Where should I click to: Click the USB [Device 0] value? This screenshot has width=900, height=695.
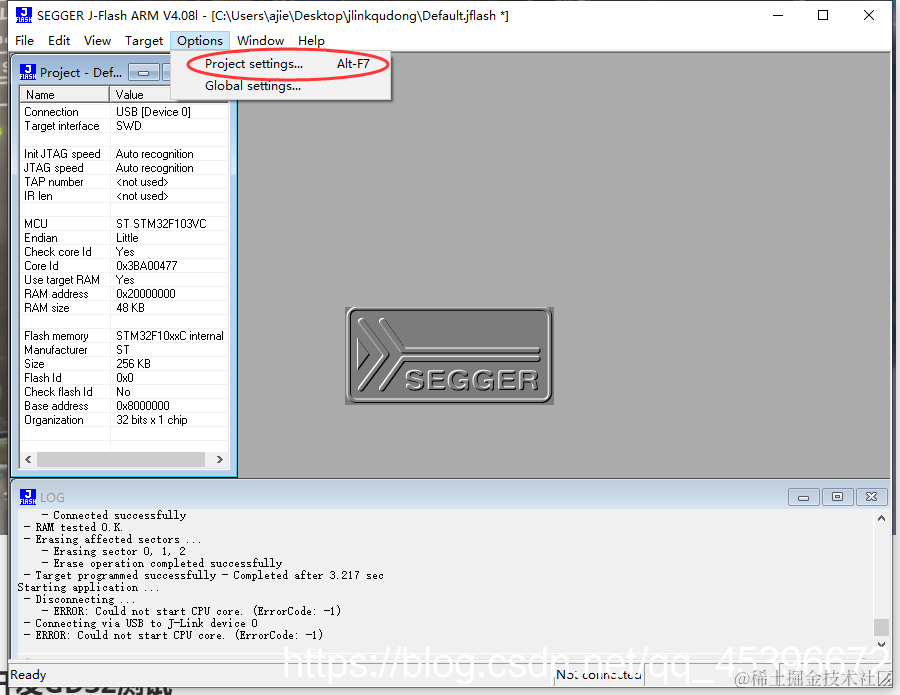point(153,112)
